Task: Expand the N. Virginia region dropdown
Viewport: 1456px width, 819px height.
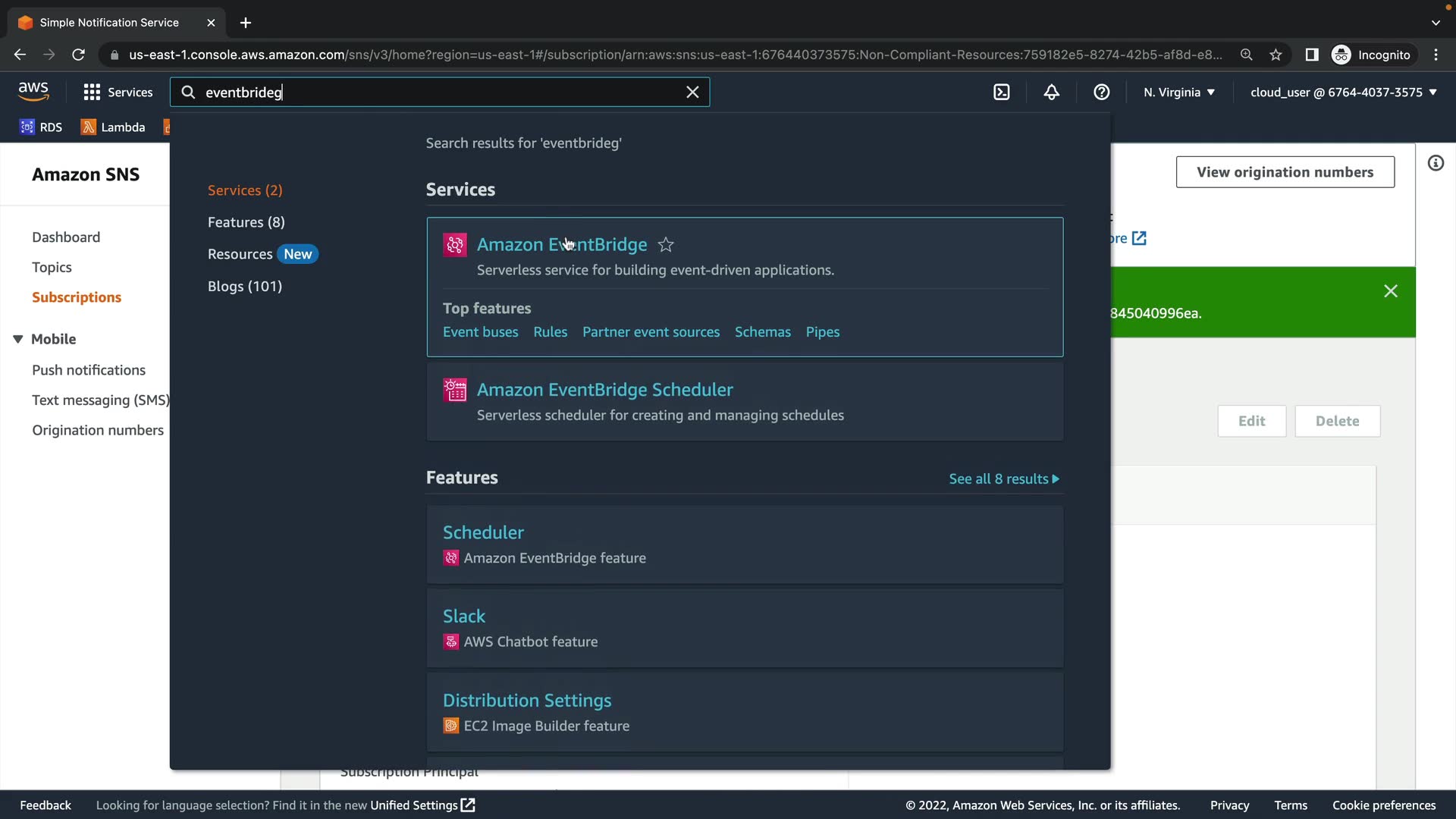Action: 1178,93
